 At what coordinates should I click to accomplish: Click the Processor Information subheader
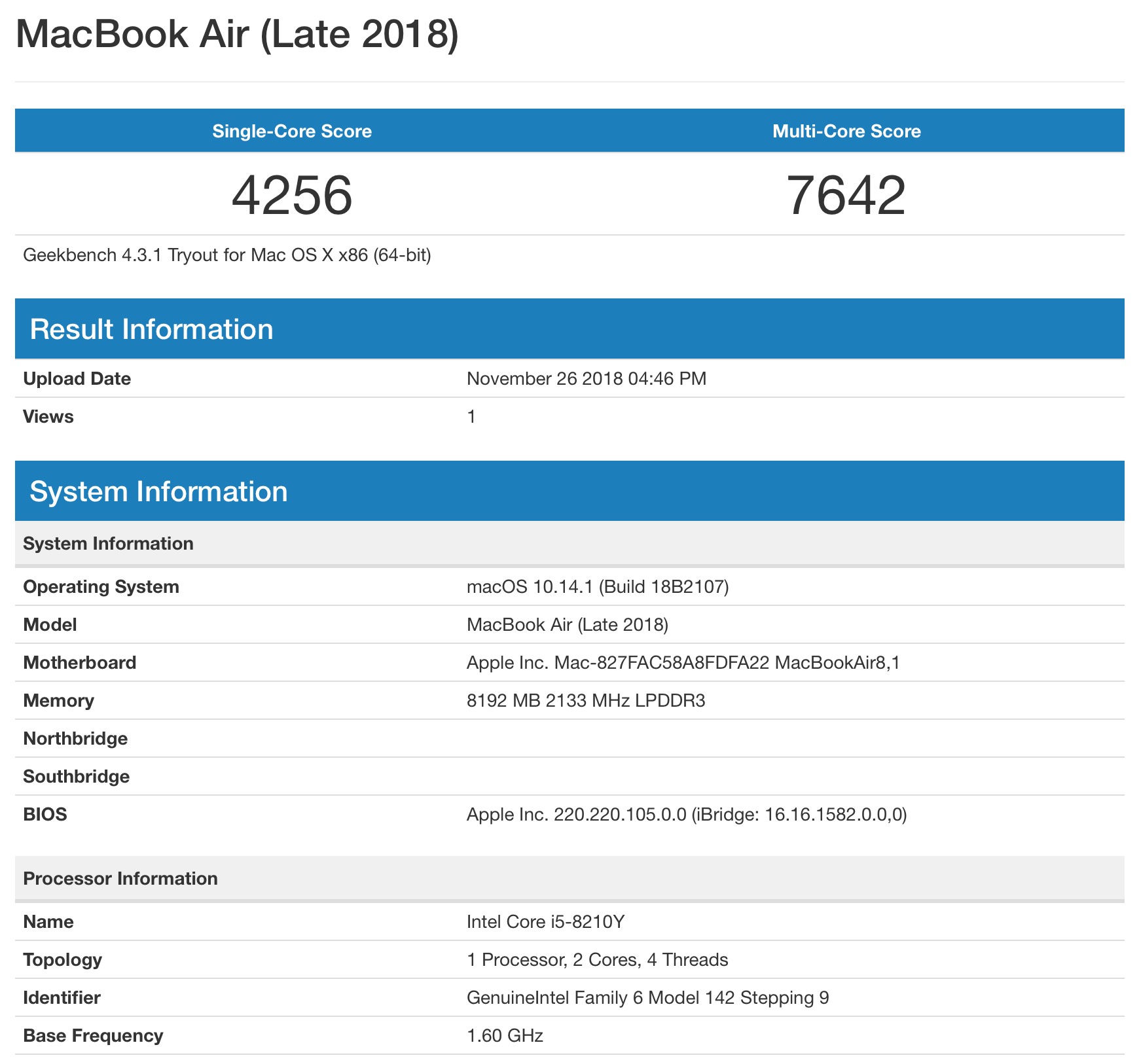(120, 878)
